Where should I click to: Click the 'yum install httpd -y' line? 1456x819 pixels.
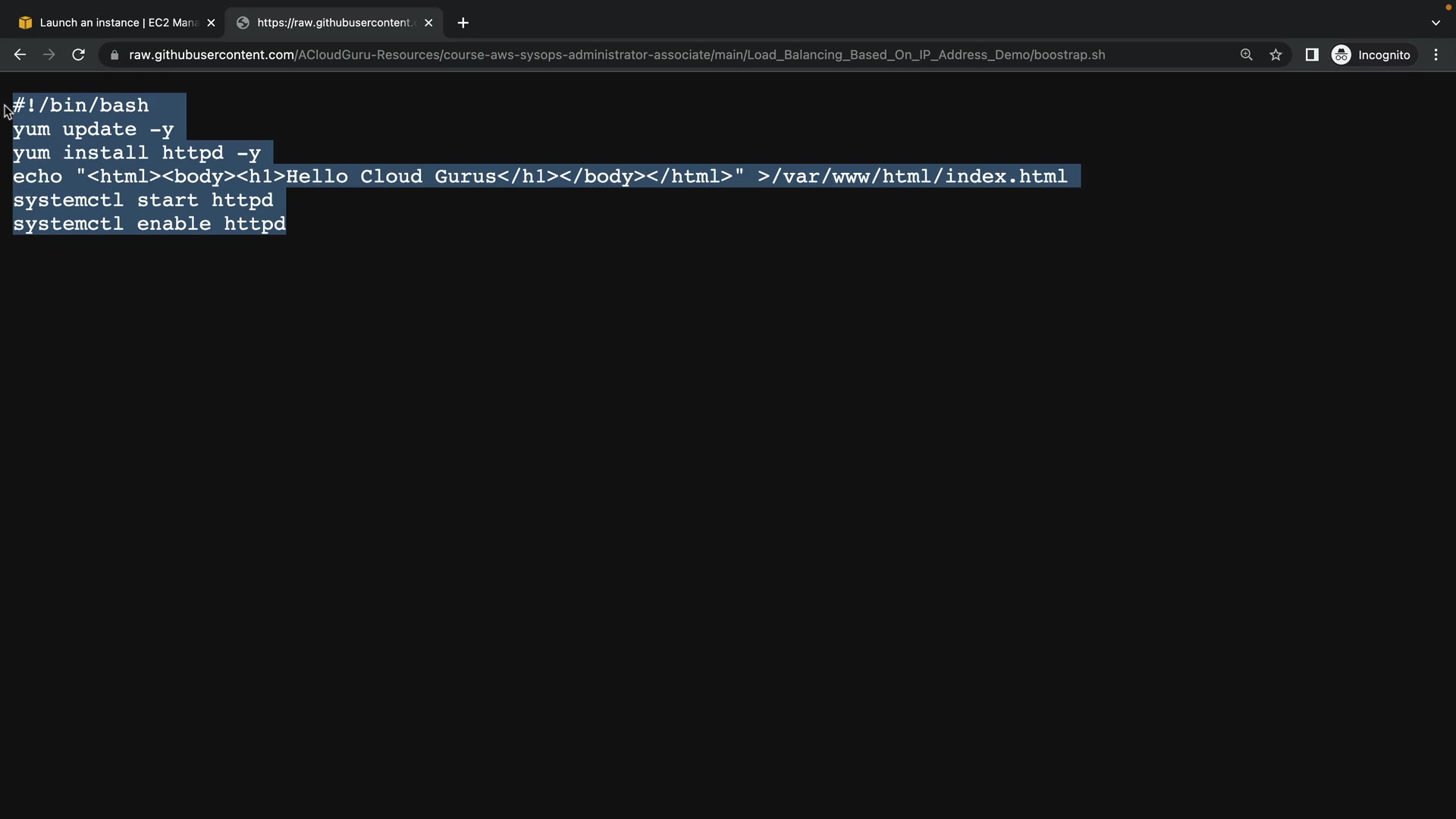coord(136,153)
